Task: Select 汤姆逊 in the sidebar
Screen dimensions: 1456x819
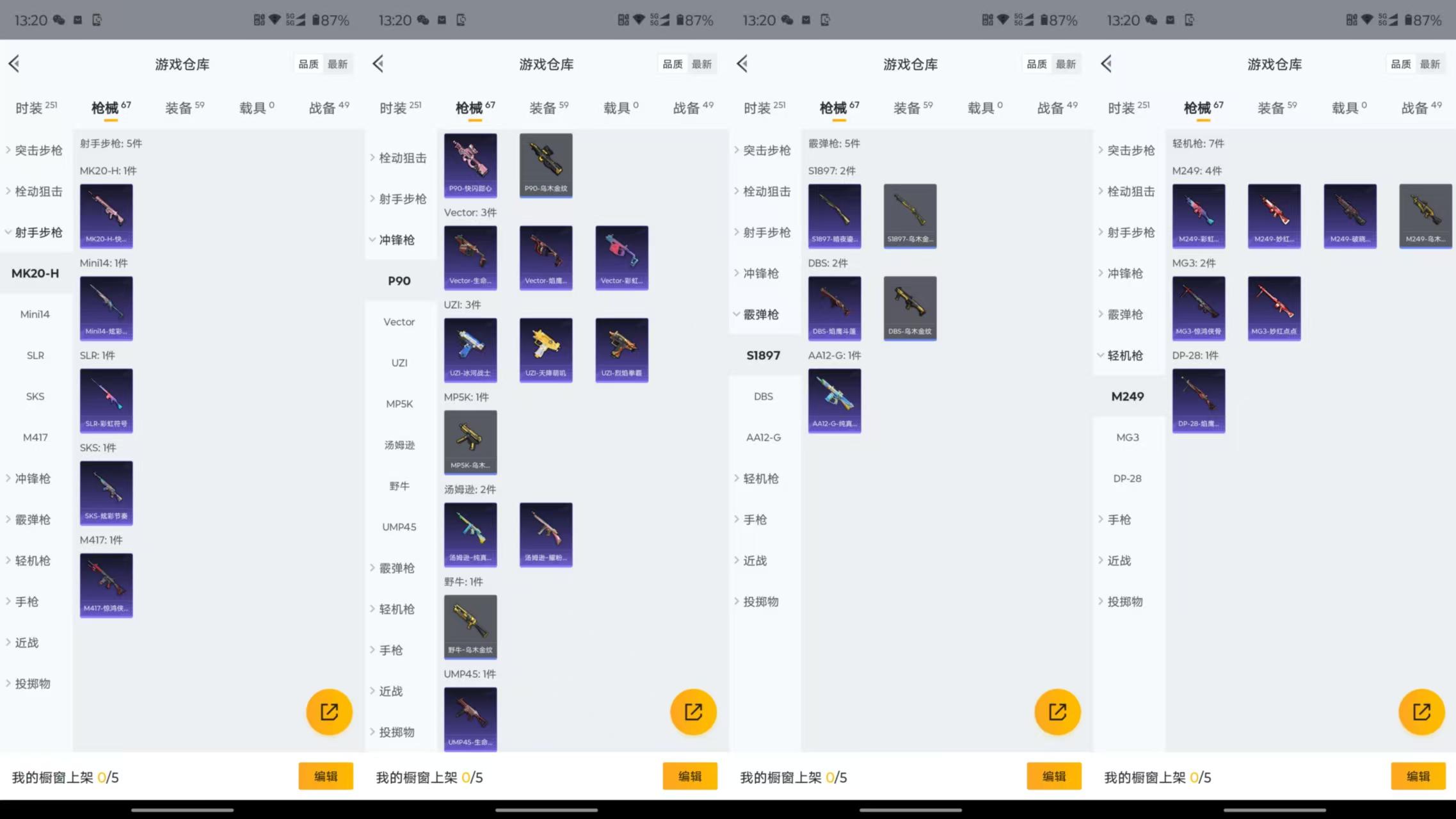Action: pyautogui.click(x=399, y=445)
